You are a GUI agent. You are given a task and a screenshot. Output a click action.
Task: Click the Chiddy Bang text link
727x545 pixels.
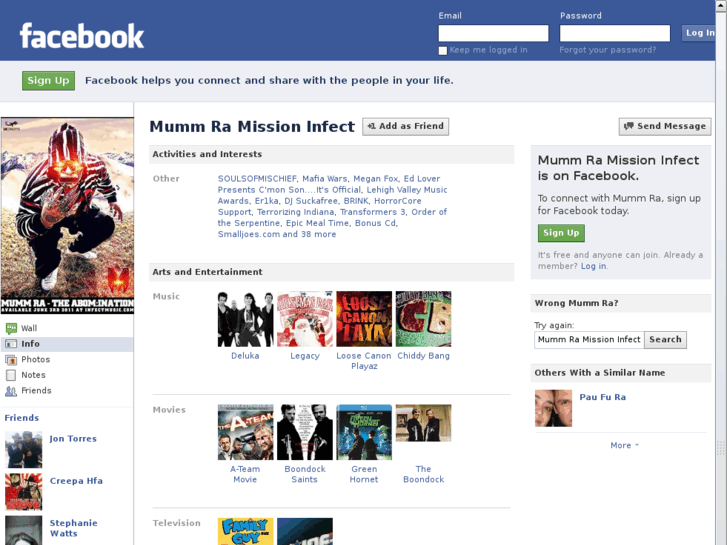click(423, 356)
